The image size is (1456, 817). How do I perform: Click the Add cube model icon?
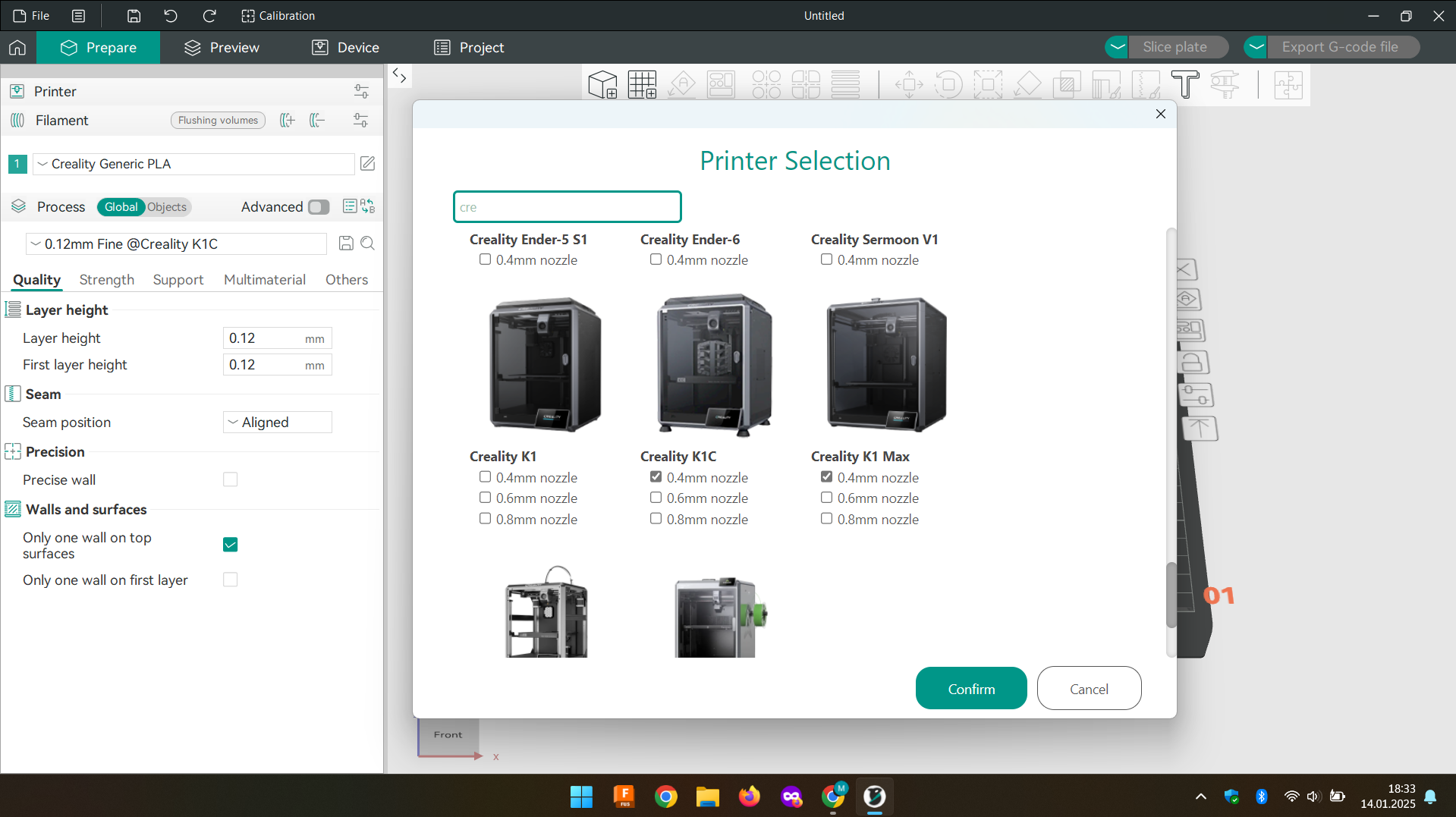click(x=602, y=85)
